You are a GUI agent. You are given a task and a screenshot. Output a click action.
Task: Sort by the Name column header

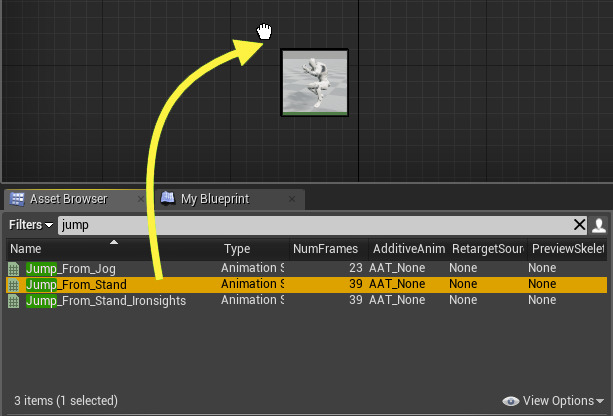pos(113,249)
